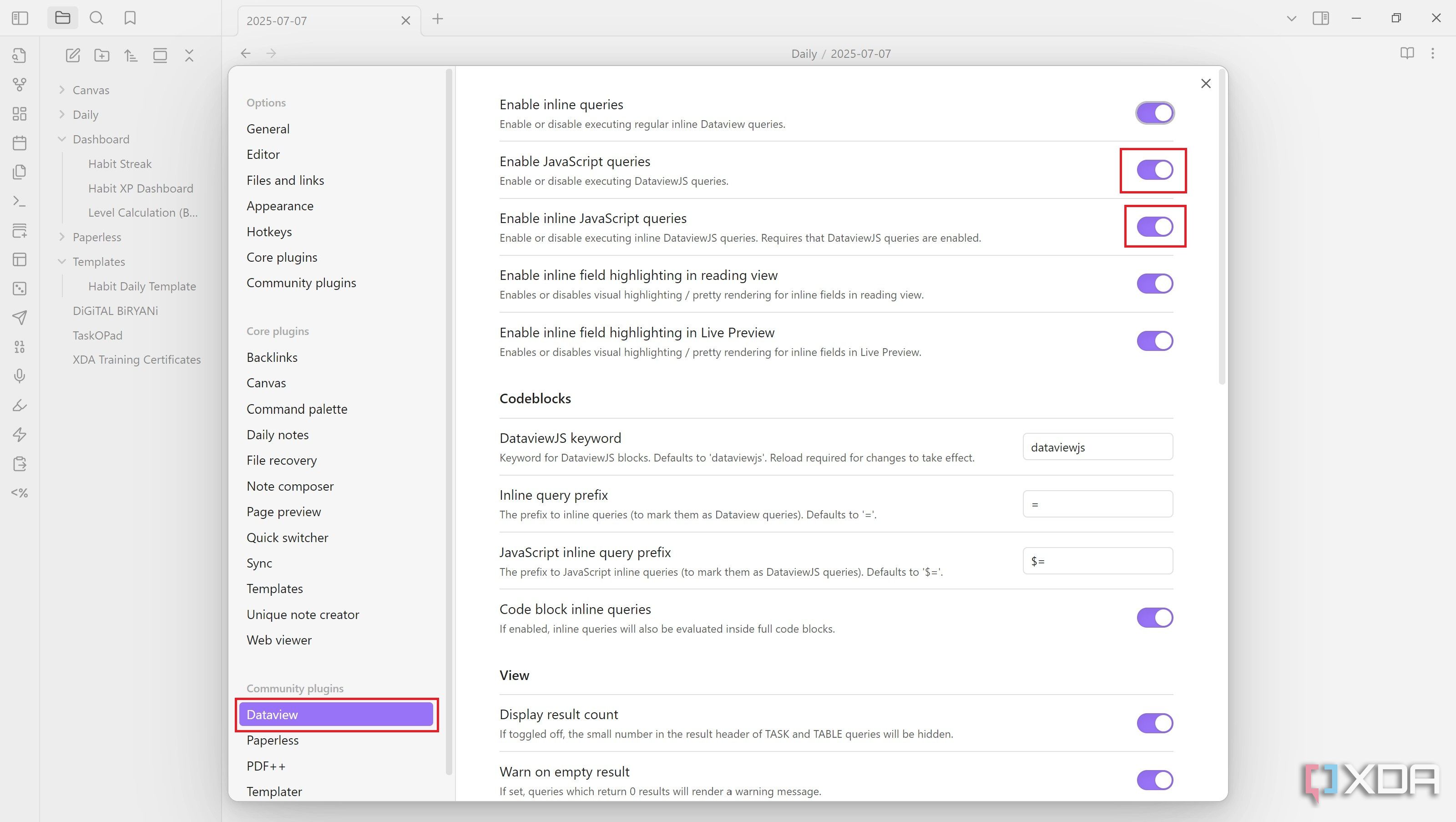
Task: Click the microphone audio recorder icon
Action: coord(20,376)
